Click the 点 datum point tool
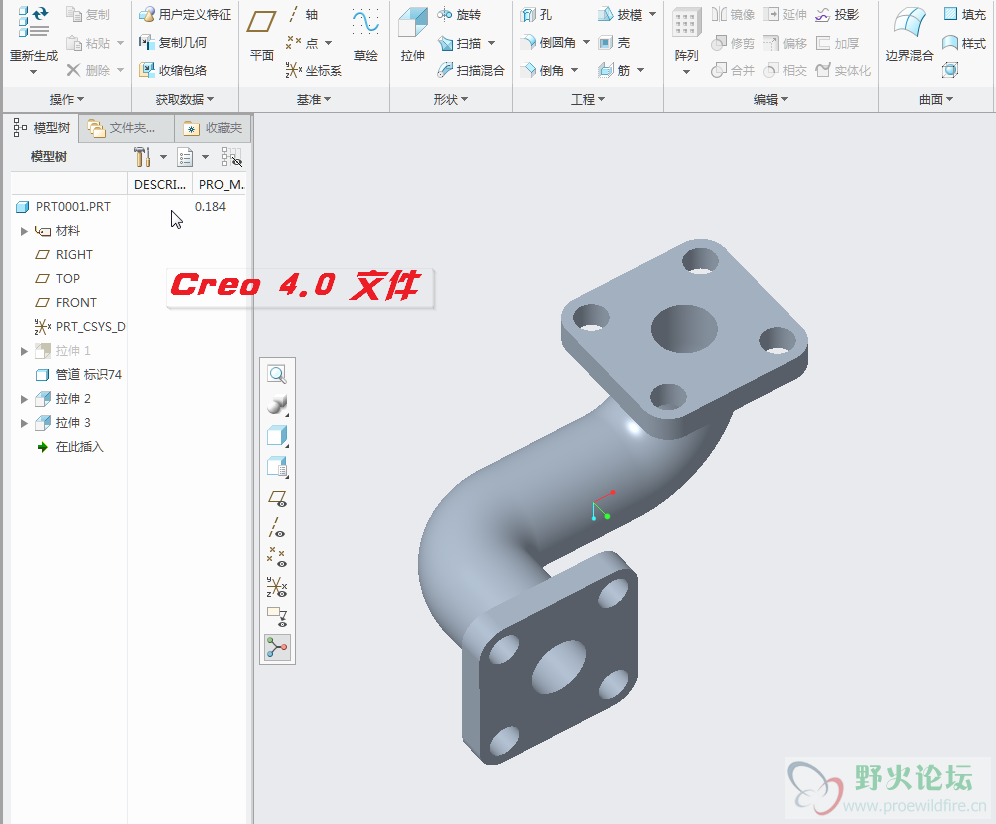This screenshot has height=824, width=996. pyautogui.click(x=302, y=43)
